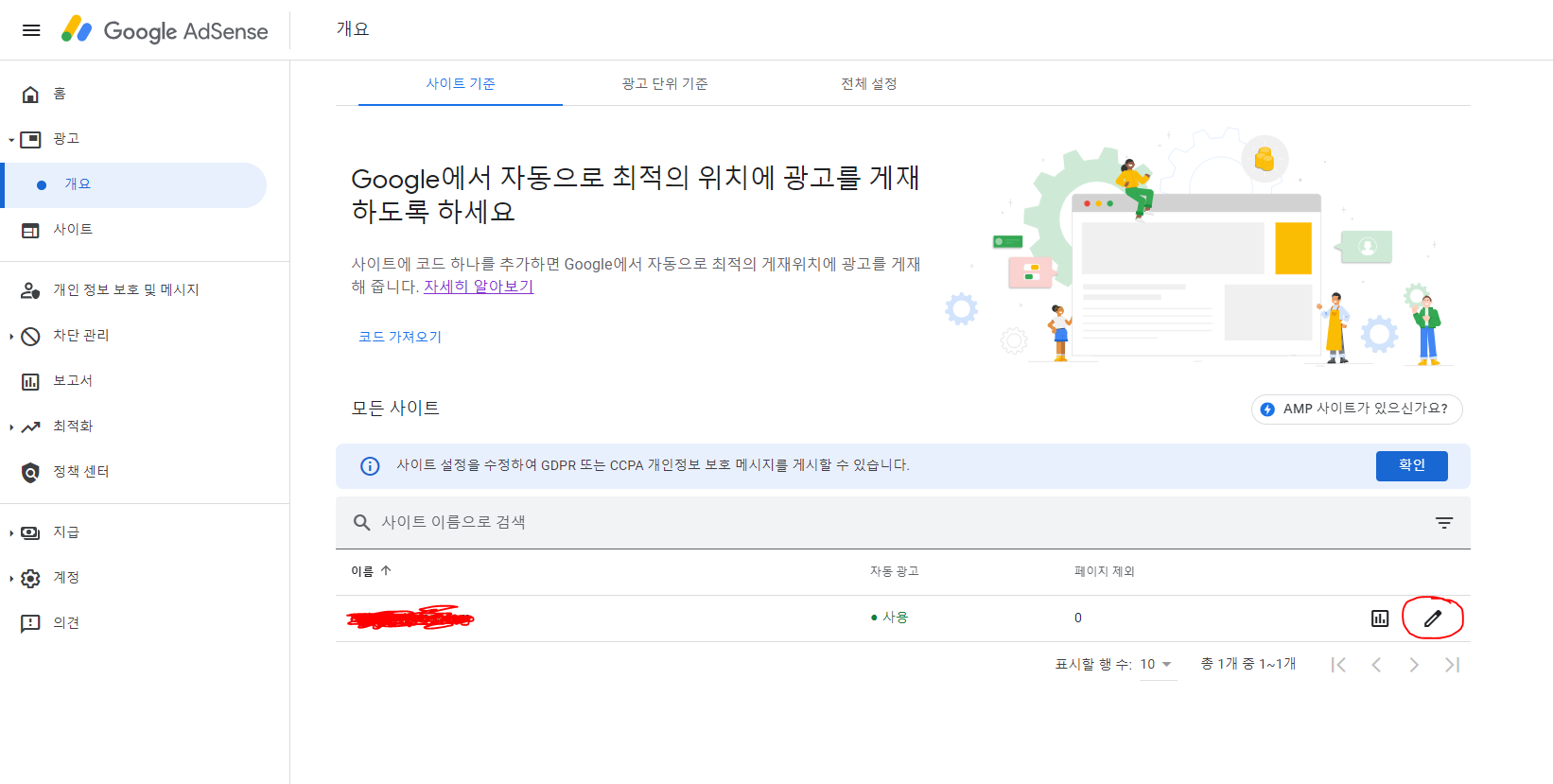Click the 자세히 알아보기 link
Image resolution: width=1553 pixels, height=784 pixels.
click(479, 287)
